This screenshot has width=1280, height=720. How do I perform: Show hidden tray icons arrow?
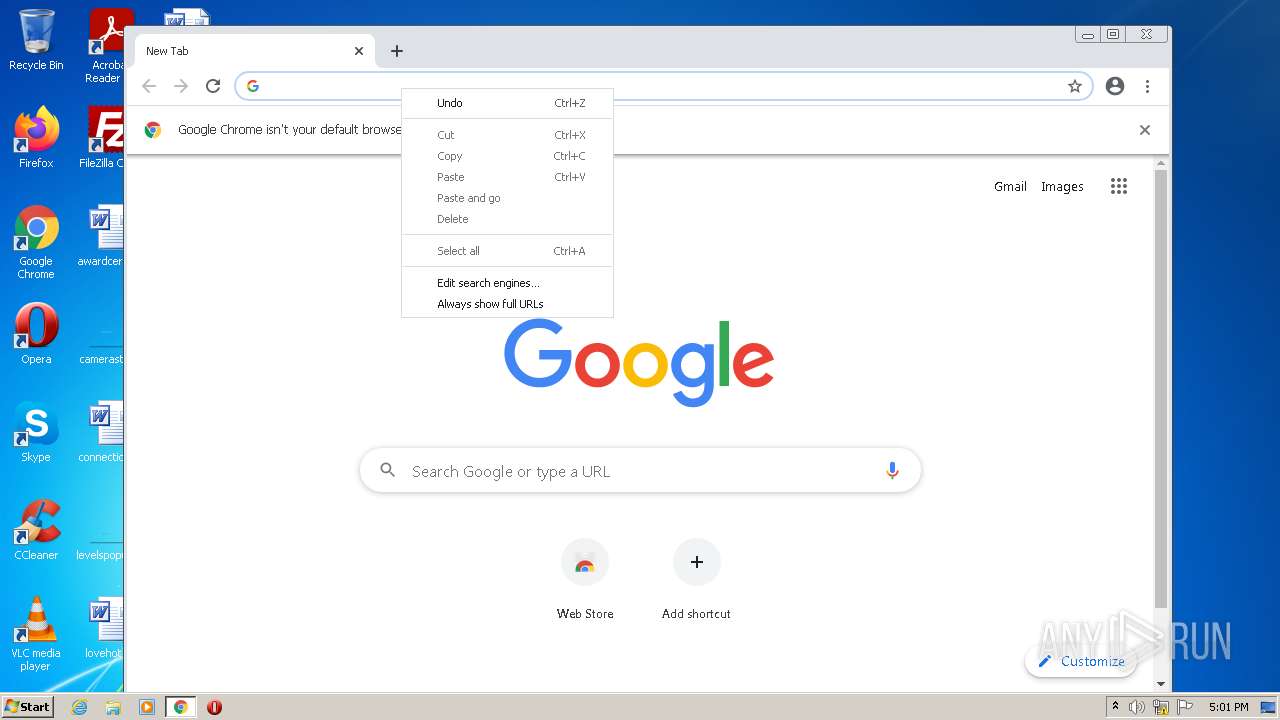point(1115,707)
